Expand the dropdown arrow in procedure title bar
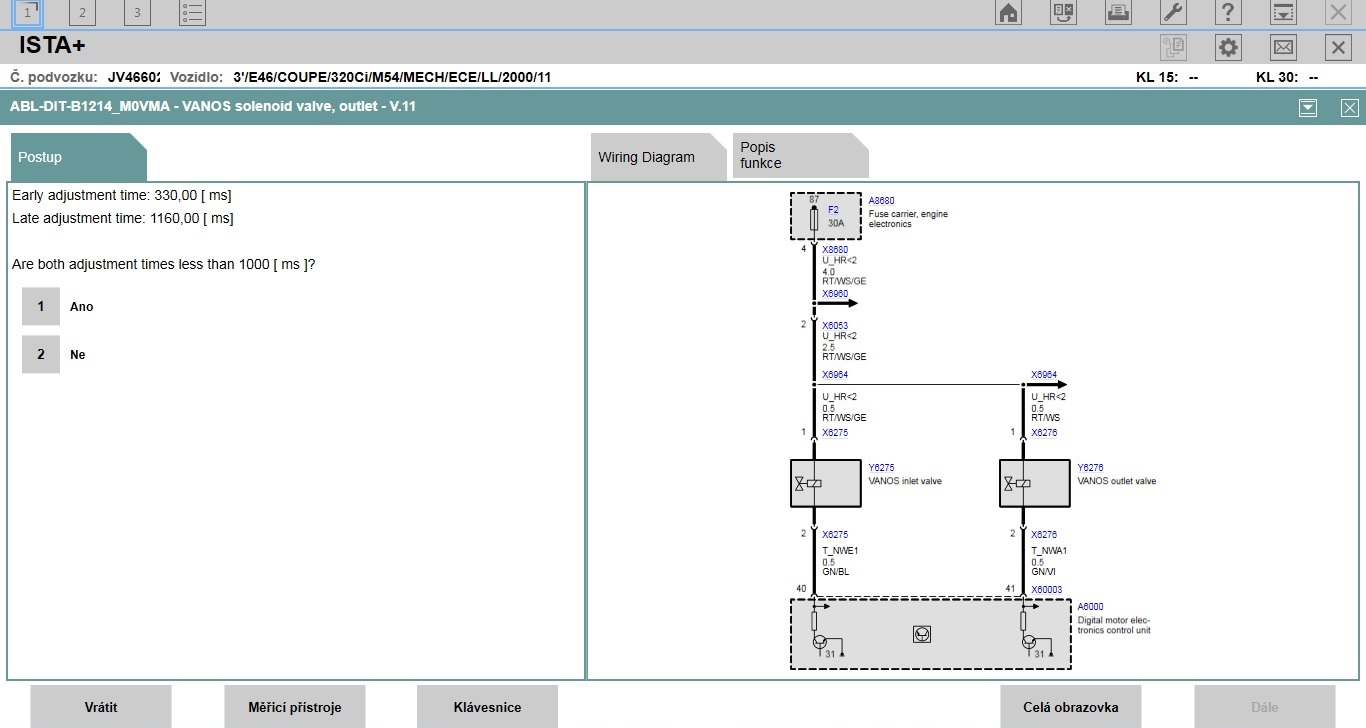 1307,108
